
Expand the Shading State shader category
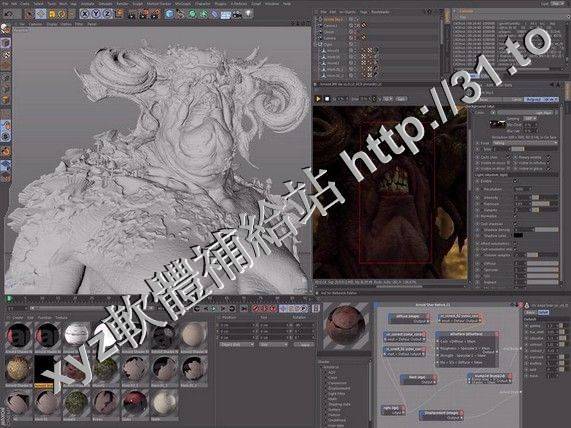[339, 404]
